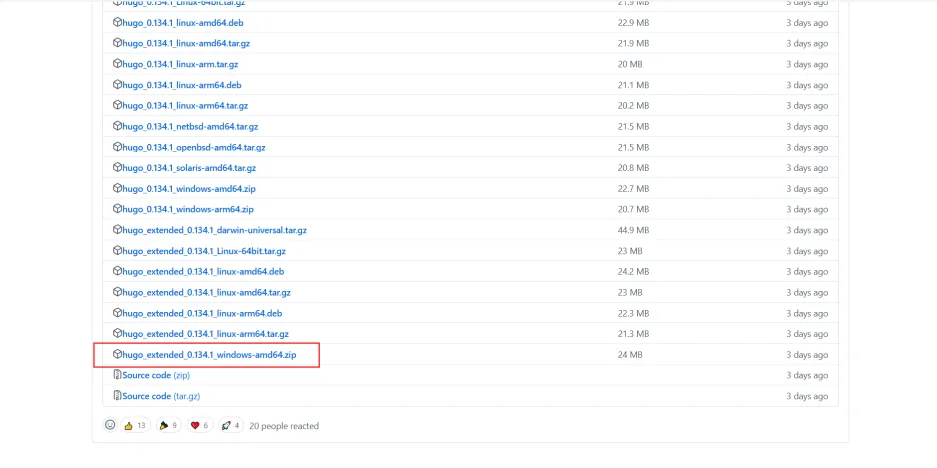Click the 22.9 MB size value
Viewport: 937px width, 468px height.
tap(633, 23)
